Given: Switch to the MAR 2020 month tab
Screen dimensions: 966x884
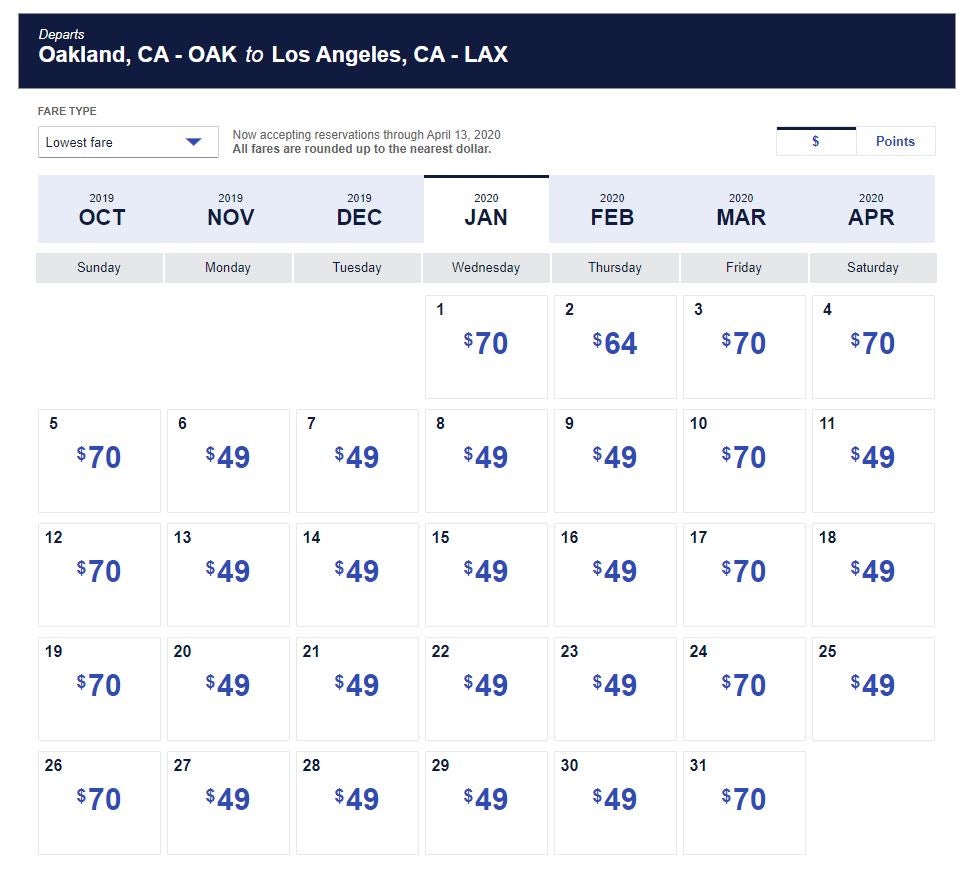Looking at the screenshot, I should tap(741, 209).
